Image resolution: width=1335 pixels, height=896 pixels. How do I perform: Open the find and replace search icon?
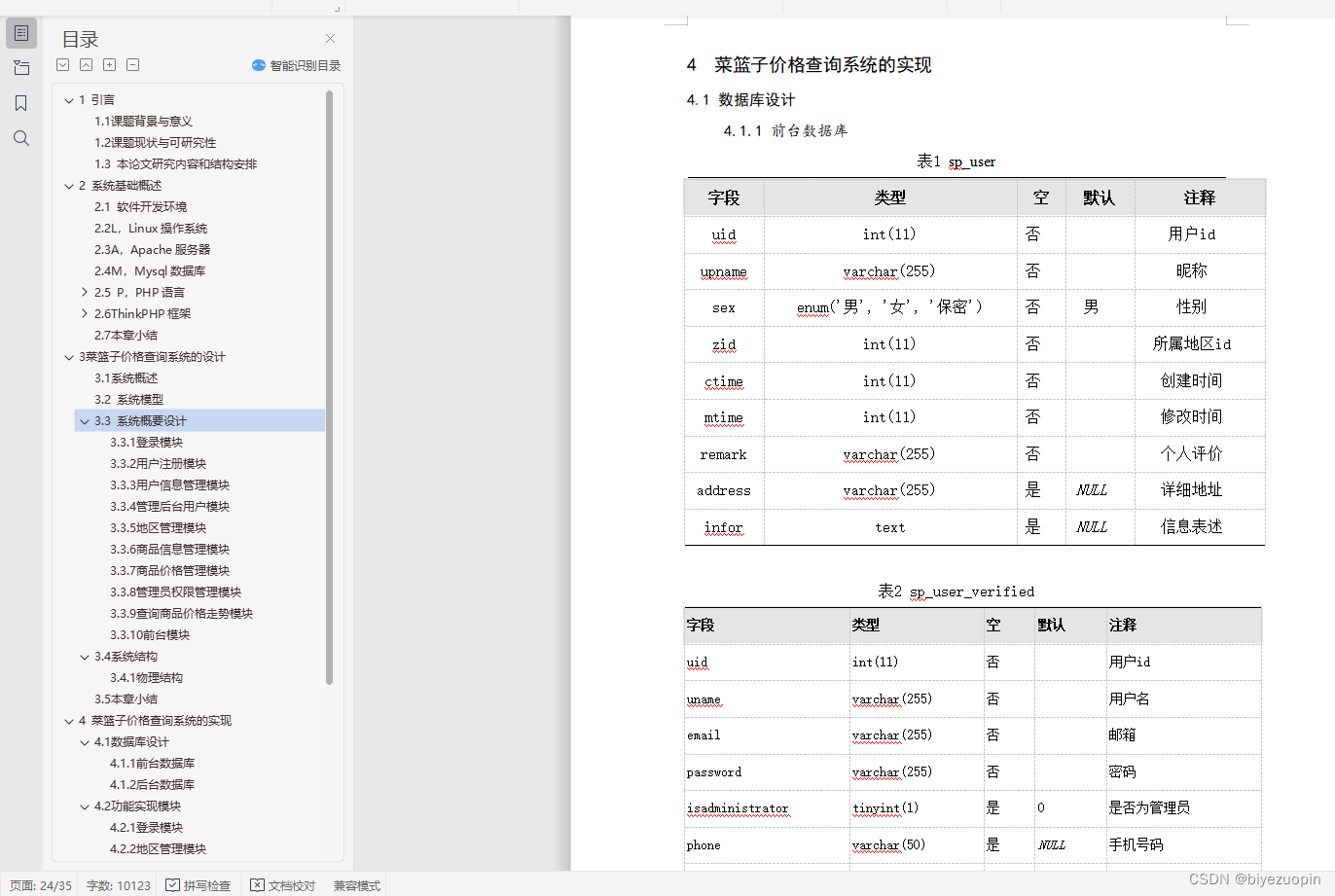[21, 138]
